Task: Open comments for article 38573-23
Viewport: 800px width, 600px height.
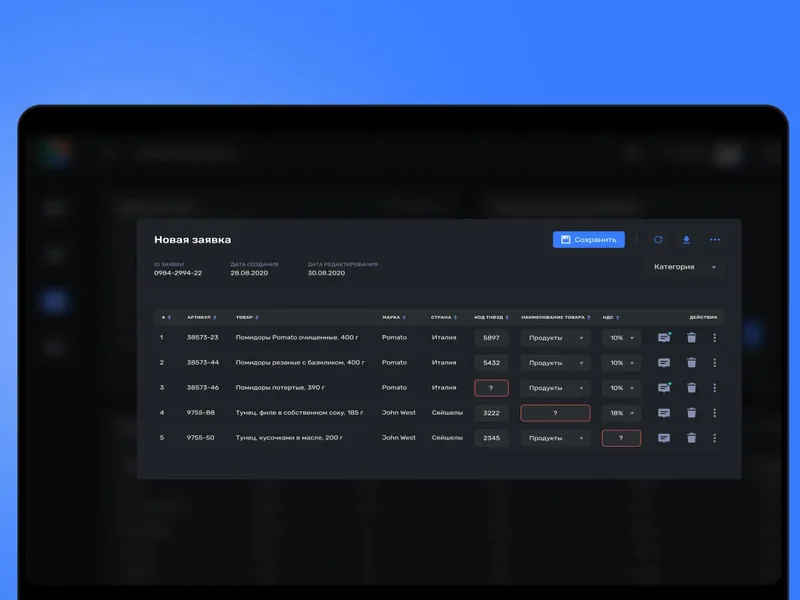Action: 664,338
